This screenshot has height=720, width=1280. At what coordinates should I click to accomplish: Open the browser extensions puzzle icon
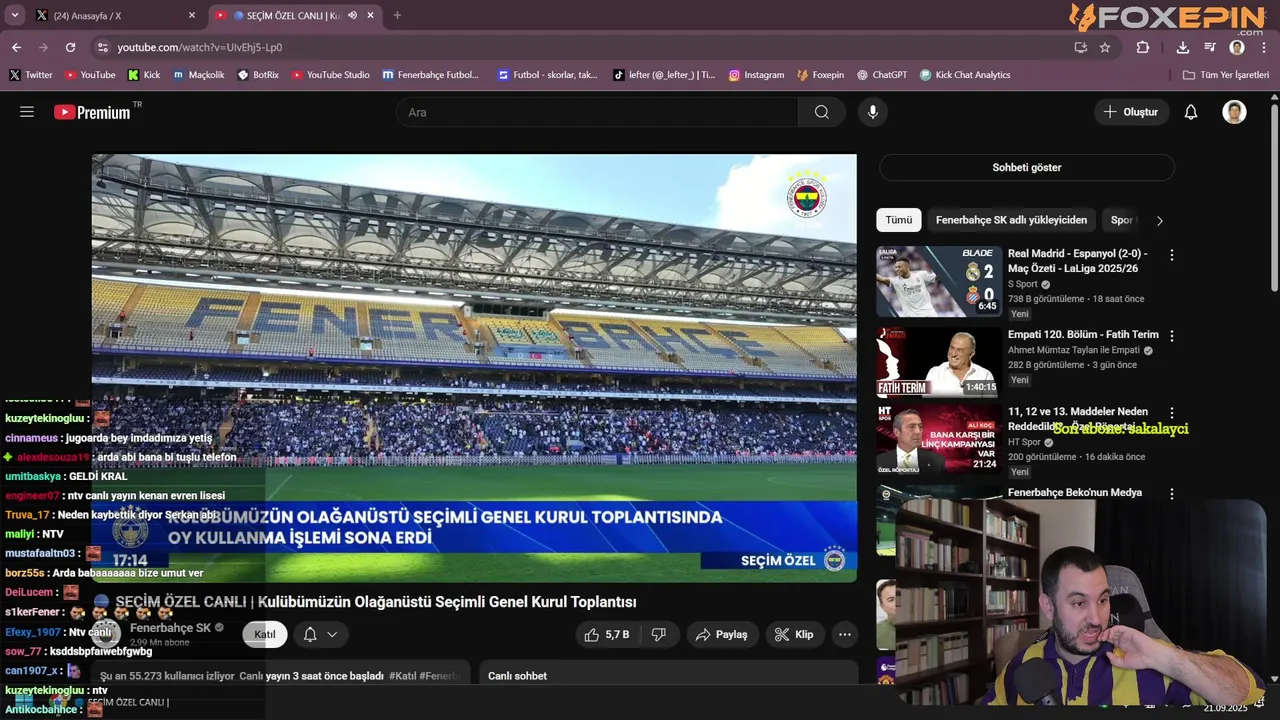[x=1143, y=47]
